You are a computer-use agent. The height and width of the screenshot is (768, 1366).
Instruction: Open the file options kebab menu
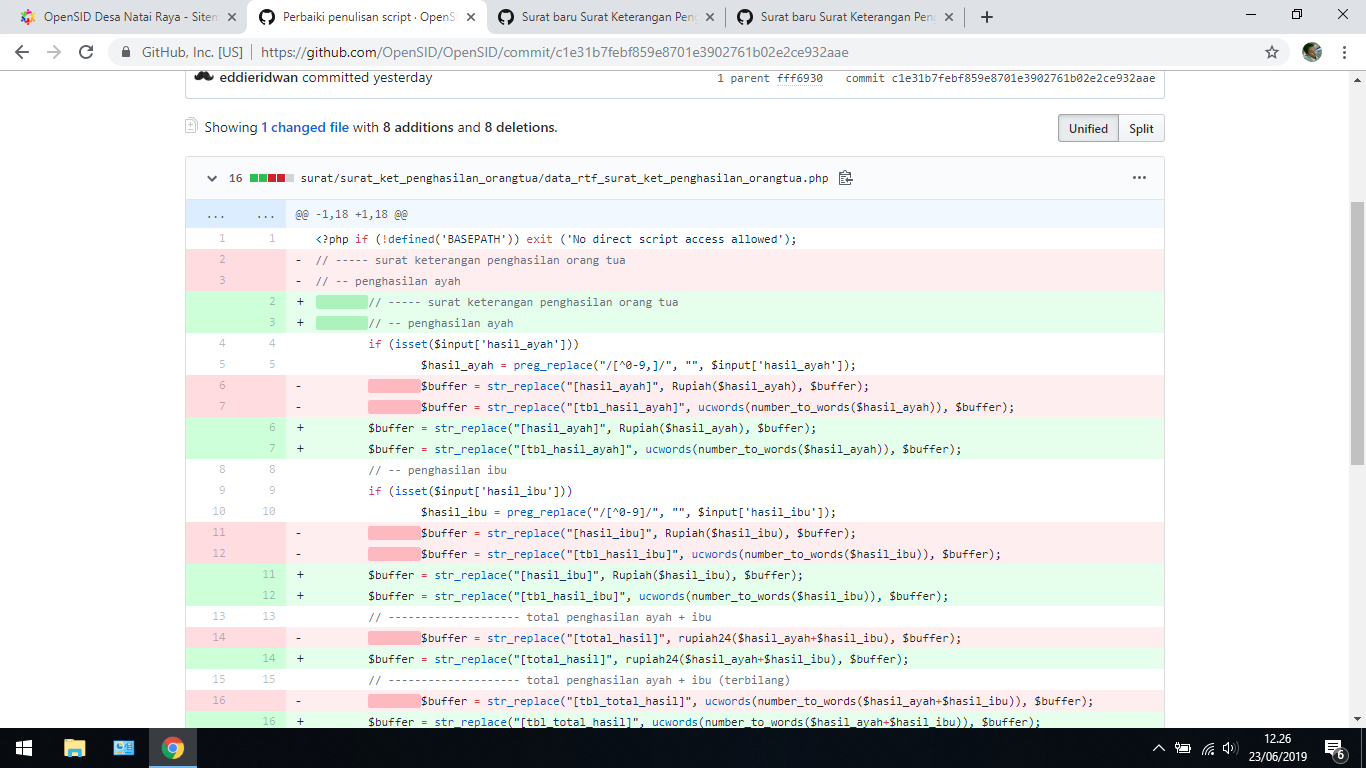coord(1139,176)
